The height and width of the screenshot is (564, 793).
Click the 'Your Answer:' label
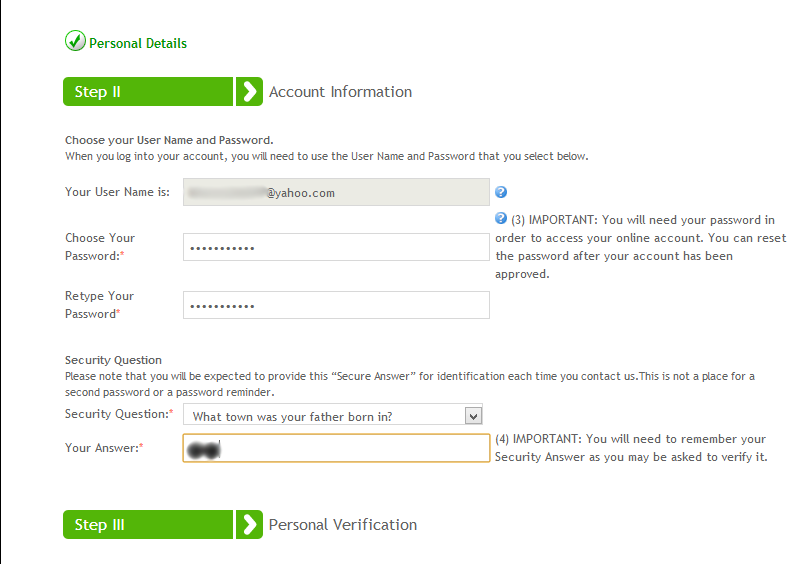click(104, 448)
